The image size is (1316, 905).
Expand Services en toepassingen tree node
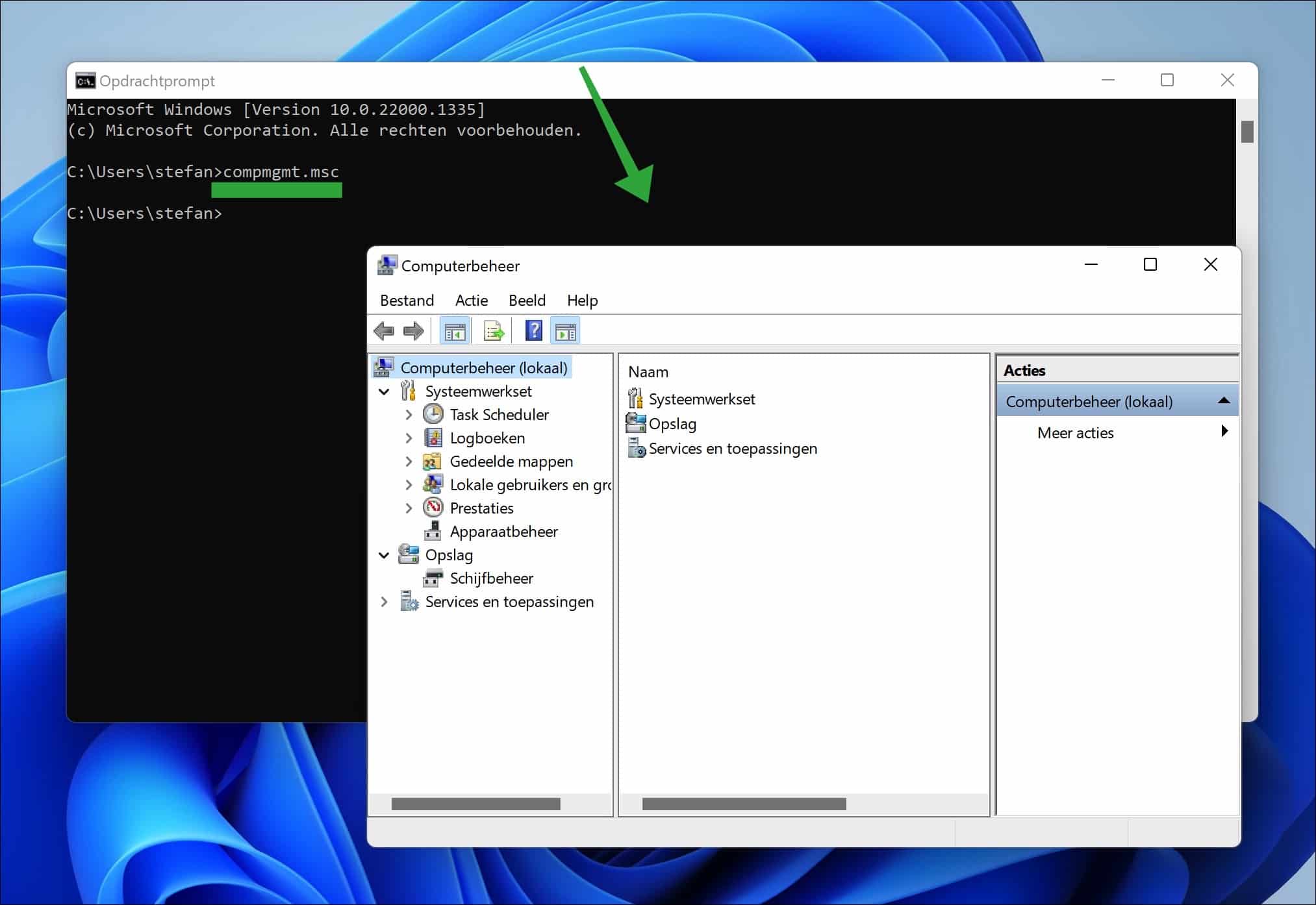click(384, 602)
